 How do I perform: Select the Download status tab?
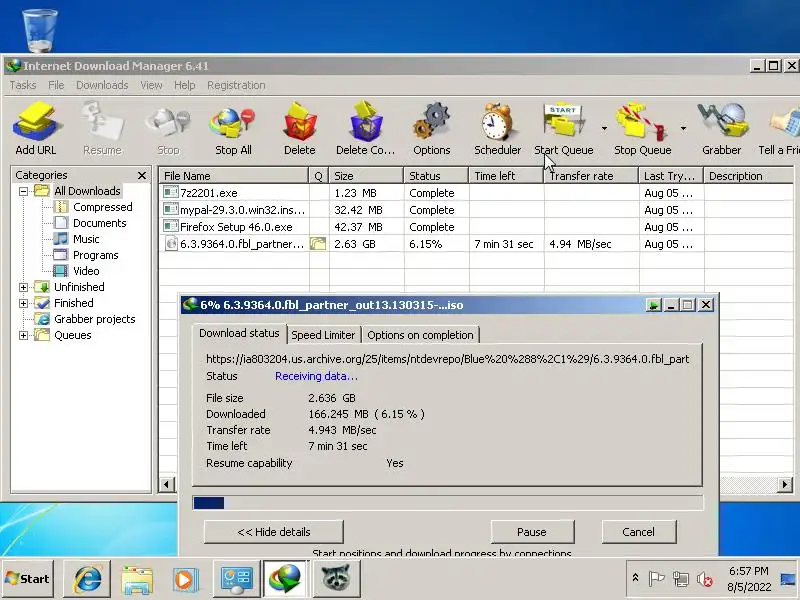[x=239, y=333]
